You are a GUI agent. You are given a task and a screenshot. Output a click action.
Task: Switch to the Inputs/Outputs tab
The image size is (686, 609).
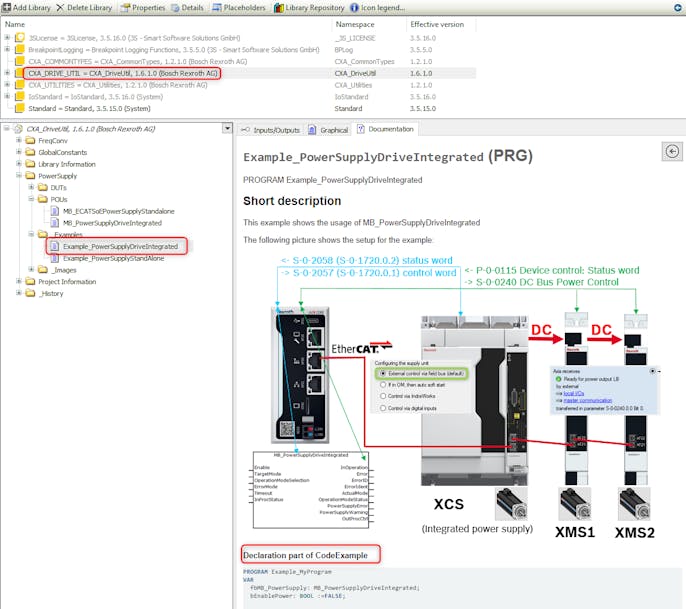(x=270, y=130)
